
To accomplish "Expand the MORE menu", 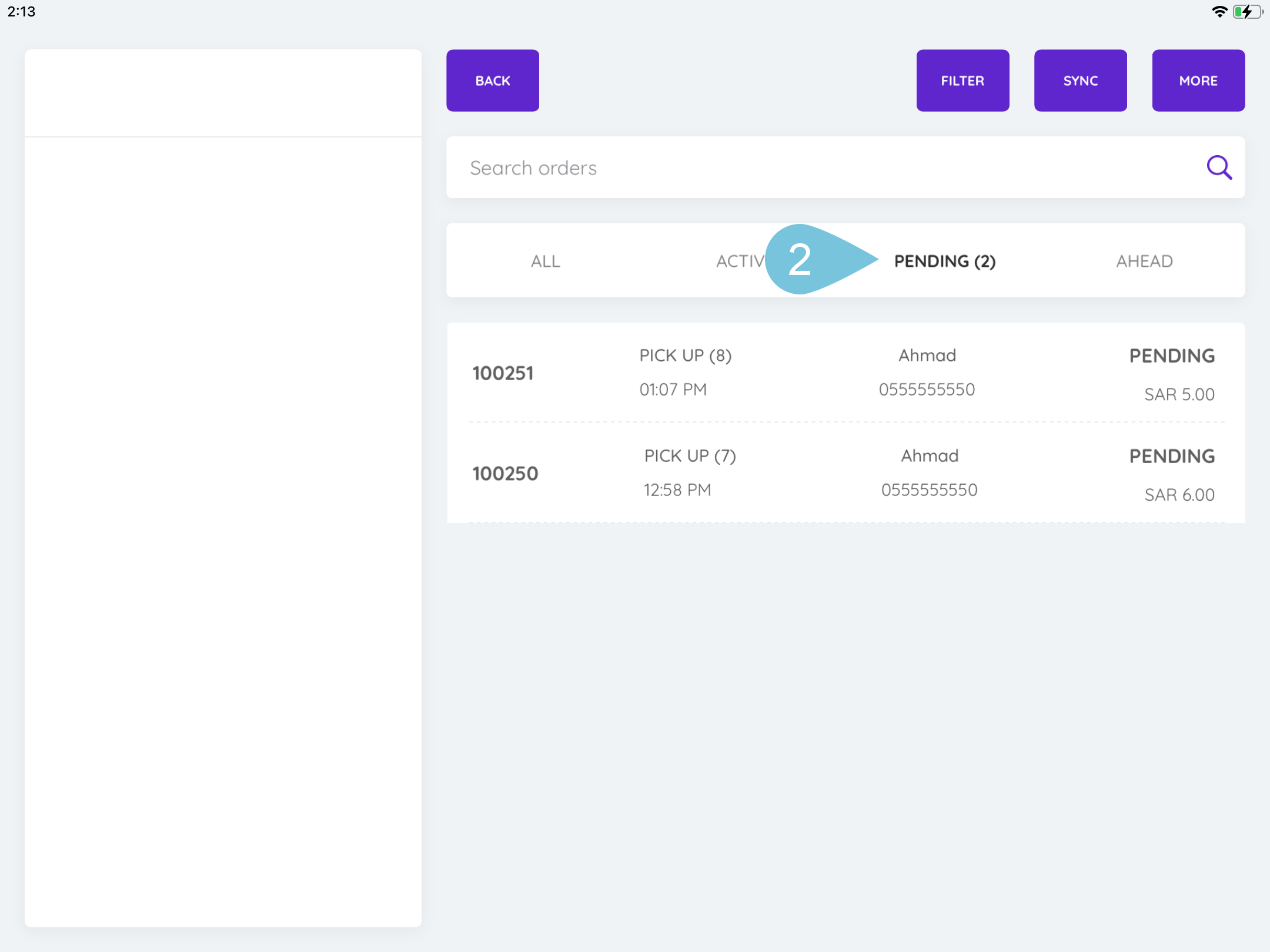I will (x=1198, y=81).
